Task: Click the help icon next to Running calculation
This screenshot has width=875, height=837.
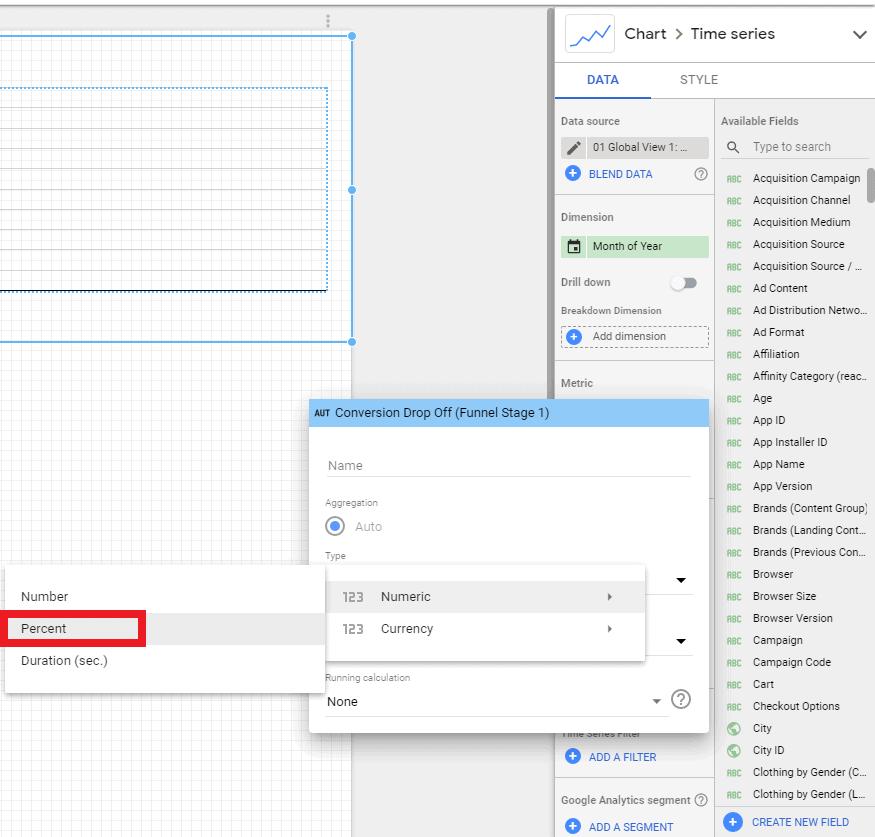Action: point(681,699)
